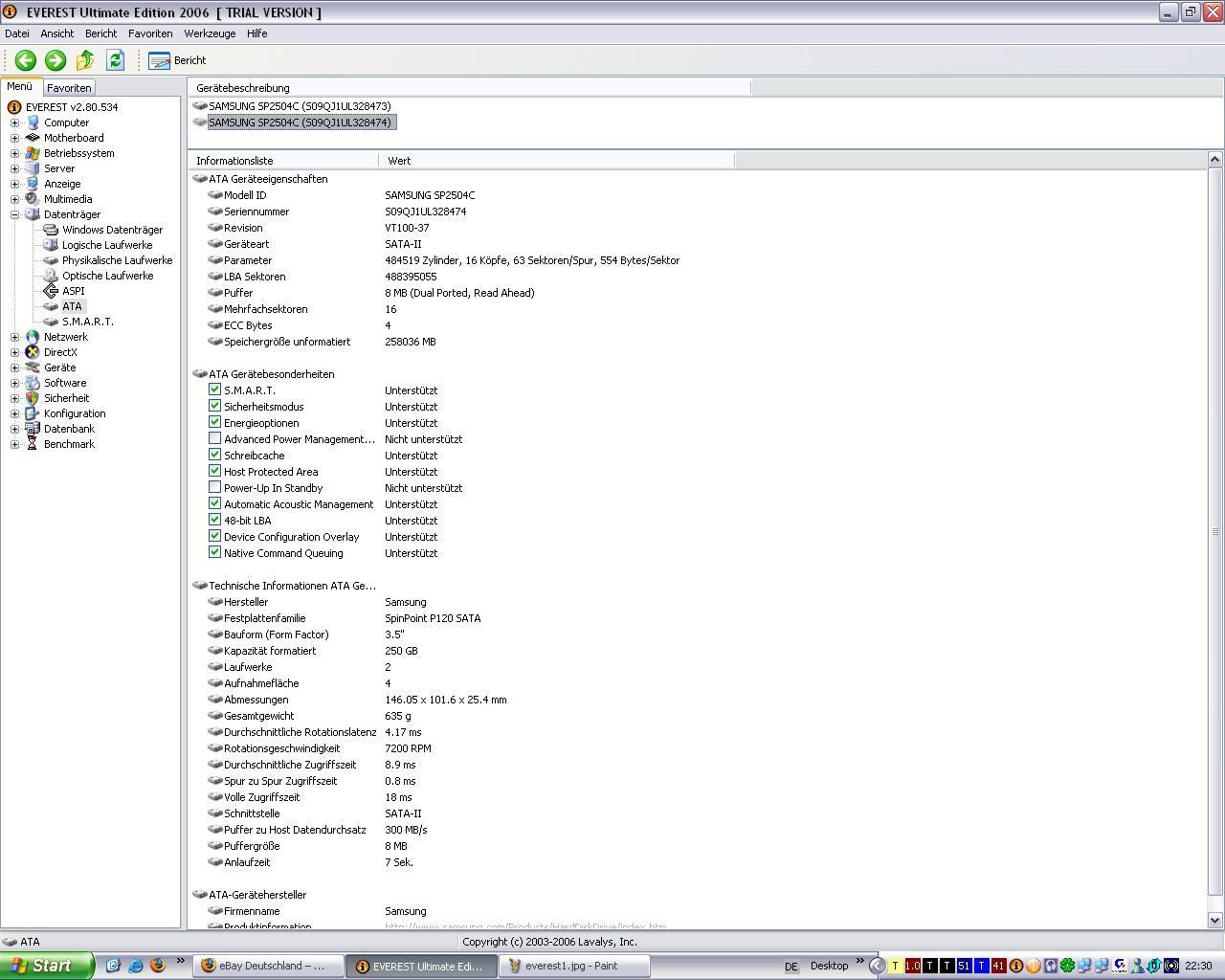This screenshot has width=1225, height=980.
Task: Click Firefox quick launch icon in taskbar
Action: tap(158, 966)
